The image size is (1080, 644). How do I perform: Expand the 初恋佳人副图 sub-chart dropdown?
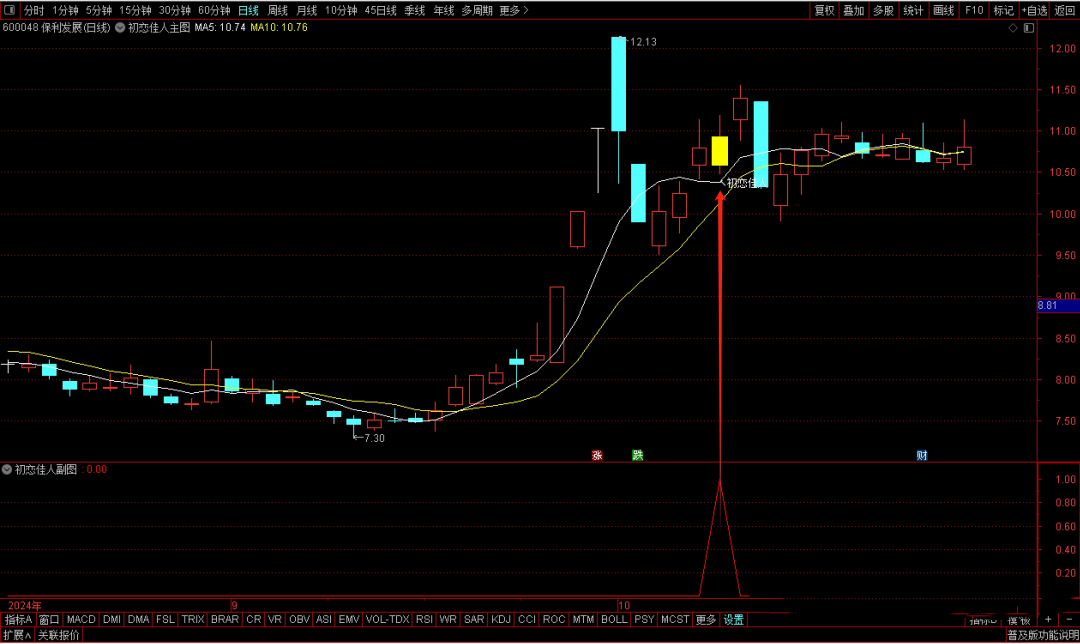(7, 469)
